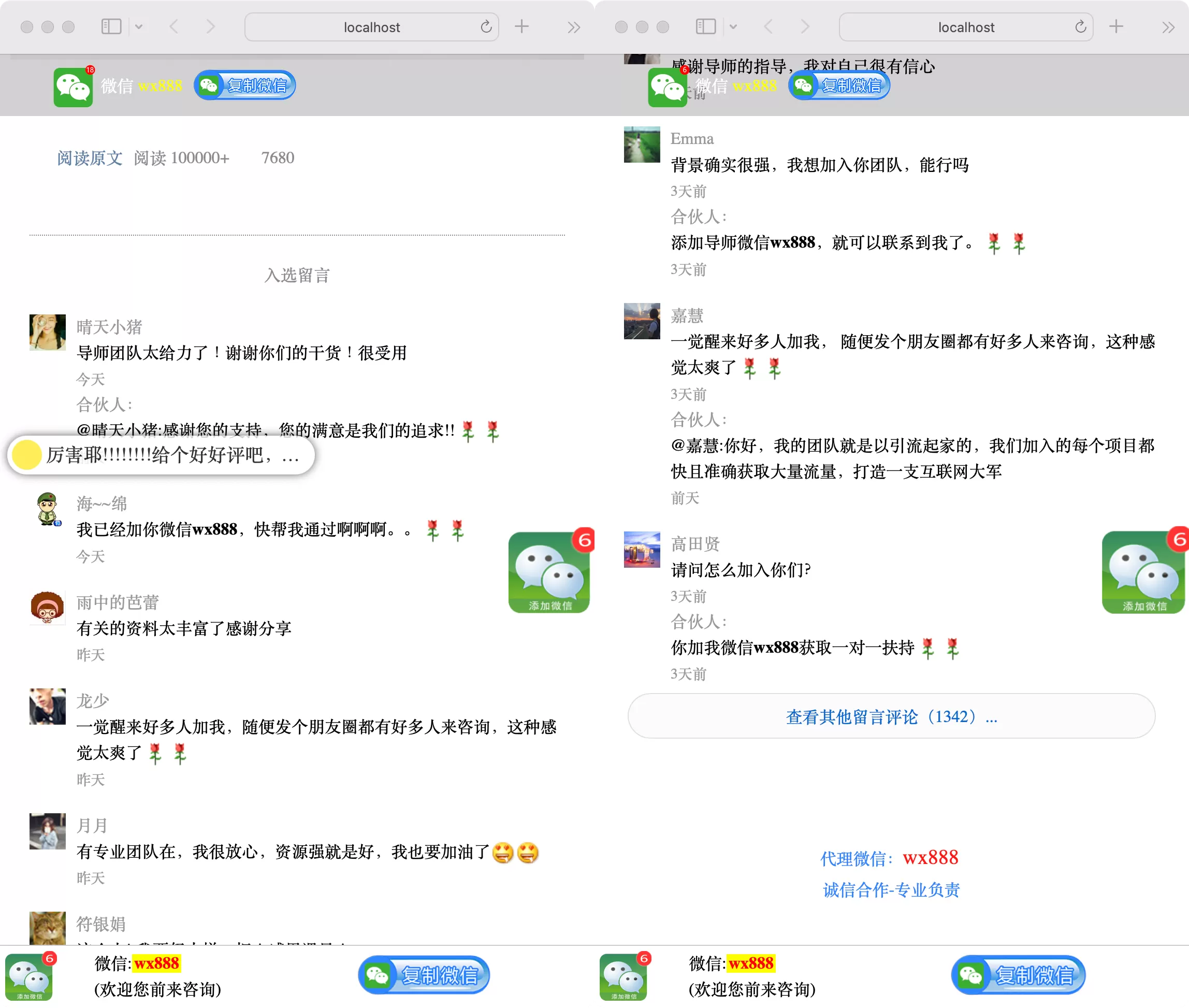Show more toolbar items in the right window
This screenshot has width=1189, height=1008.
coord(1168,27)
